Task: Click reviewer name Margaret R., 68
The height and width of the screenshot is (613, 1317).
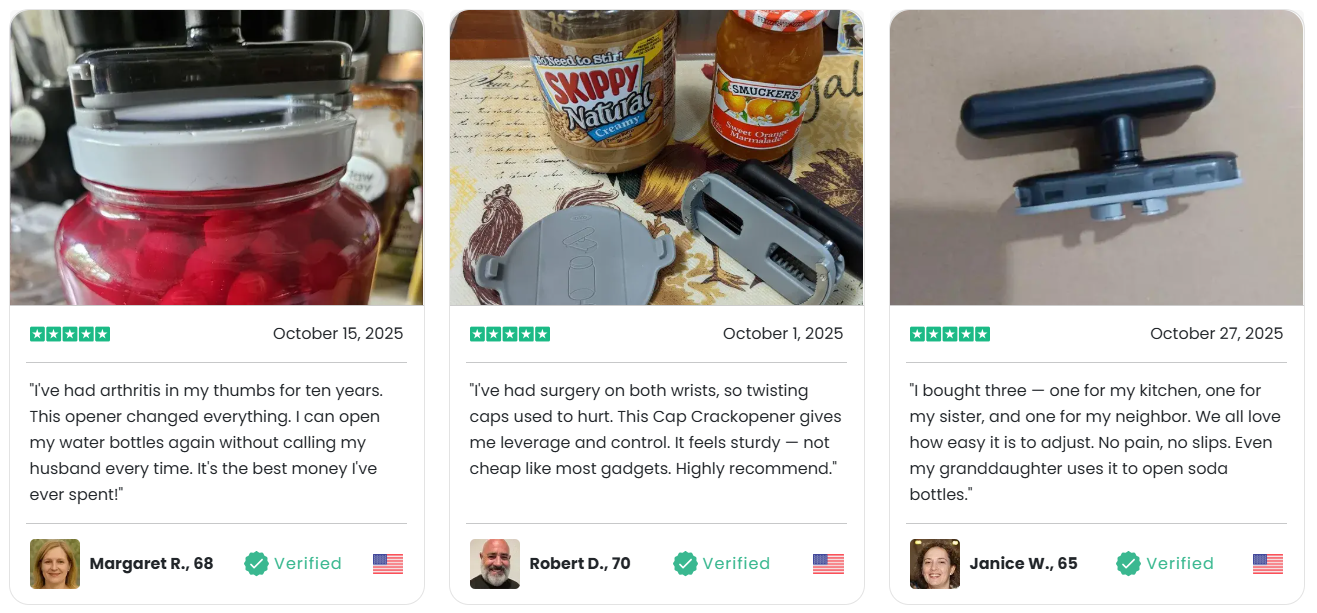Action: pos(152,564)
